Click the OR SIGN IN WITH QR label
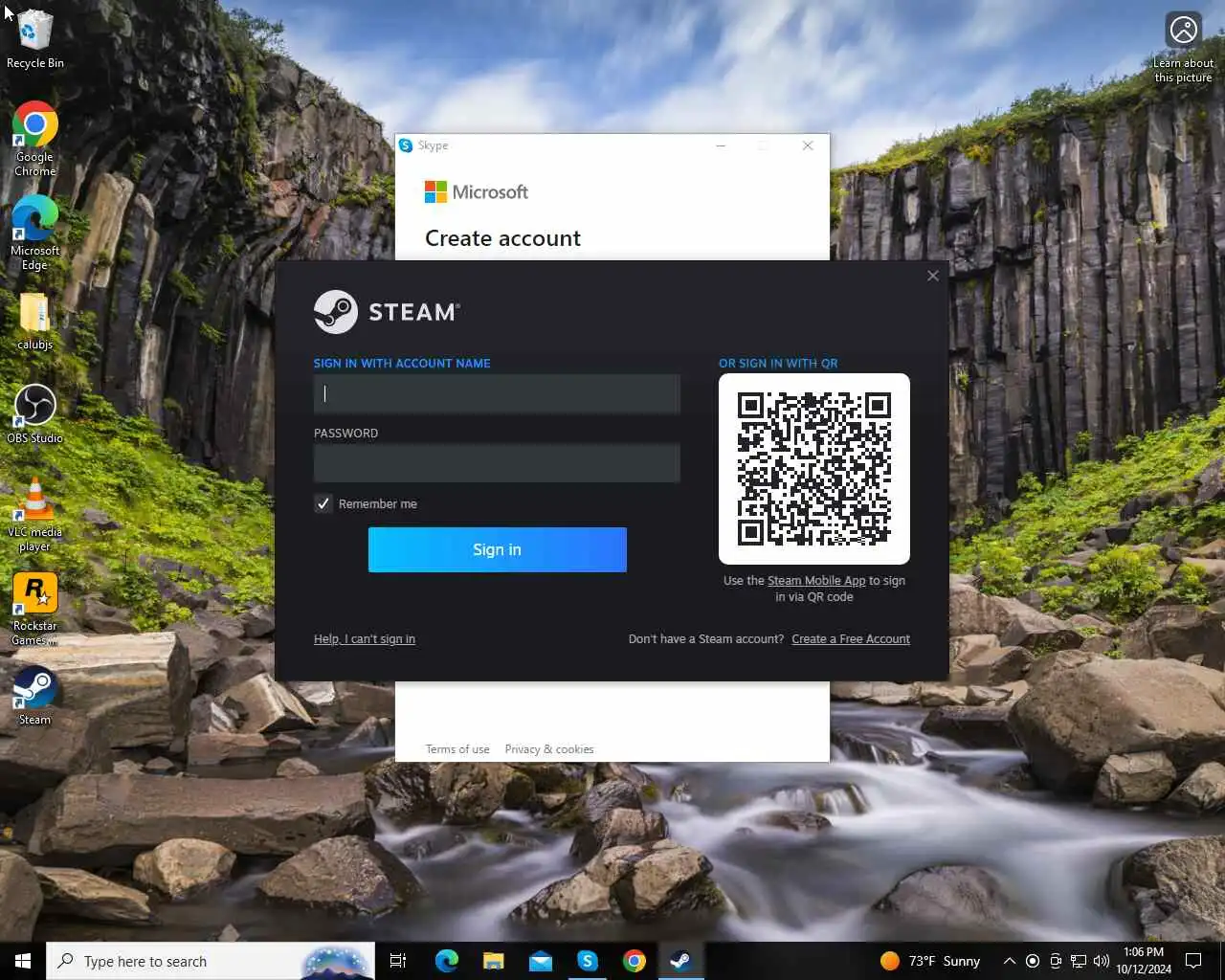Screen dimensions: 1225x980 point(778,364)
